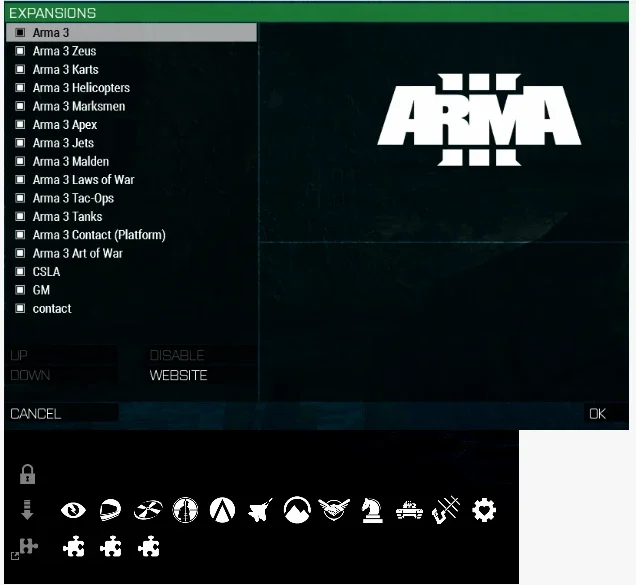Click the padlock icon
The height and width of the screenshot is (585, 636).
[x=27, y=474]
